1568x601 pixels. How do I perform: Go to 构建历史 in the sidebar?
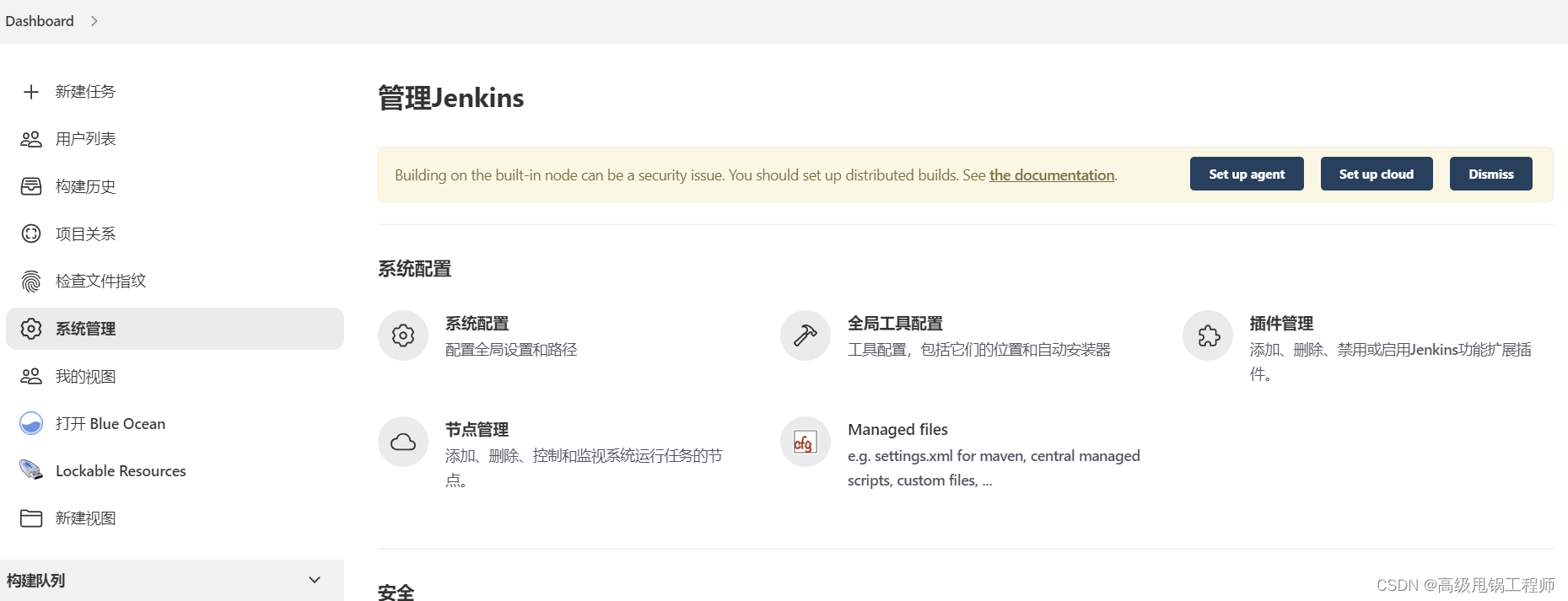point(175,186)
